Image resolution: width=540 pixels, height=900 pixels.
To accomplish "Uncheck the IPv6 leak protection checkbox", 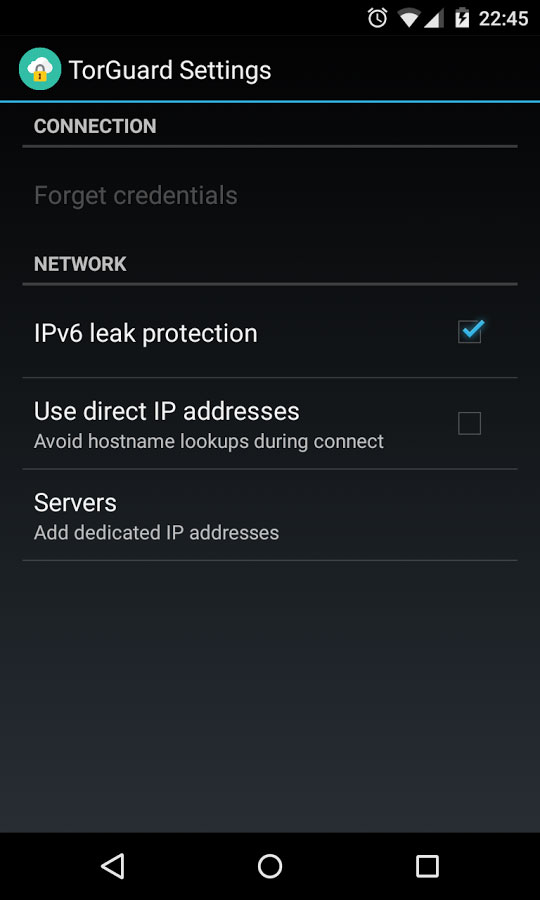I will 469,331.
